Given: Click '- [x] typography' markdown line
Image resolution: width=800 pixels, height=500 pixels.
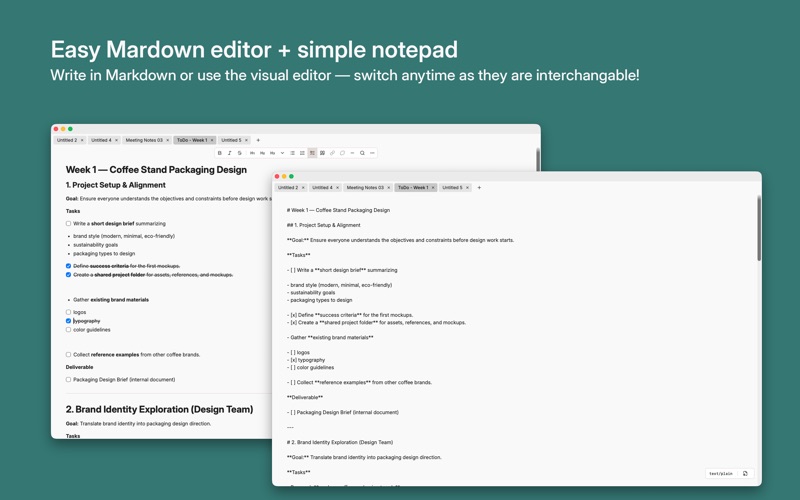Looking at the screenshot, I should [x=306, y=360].
